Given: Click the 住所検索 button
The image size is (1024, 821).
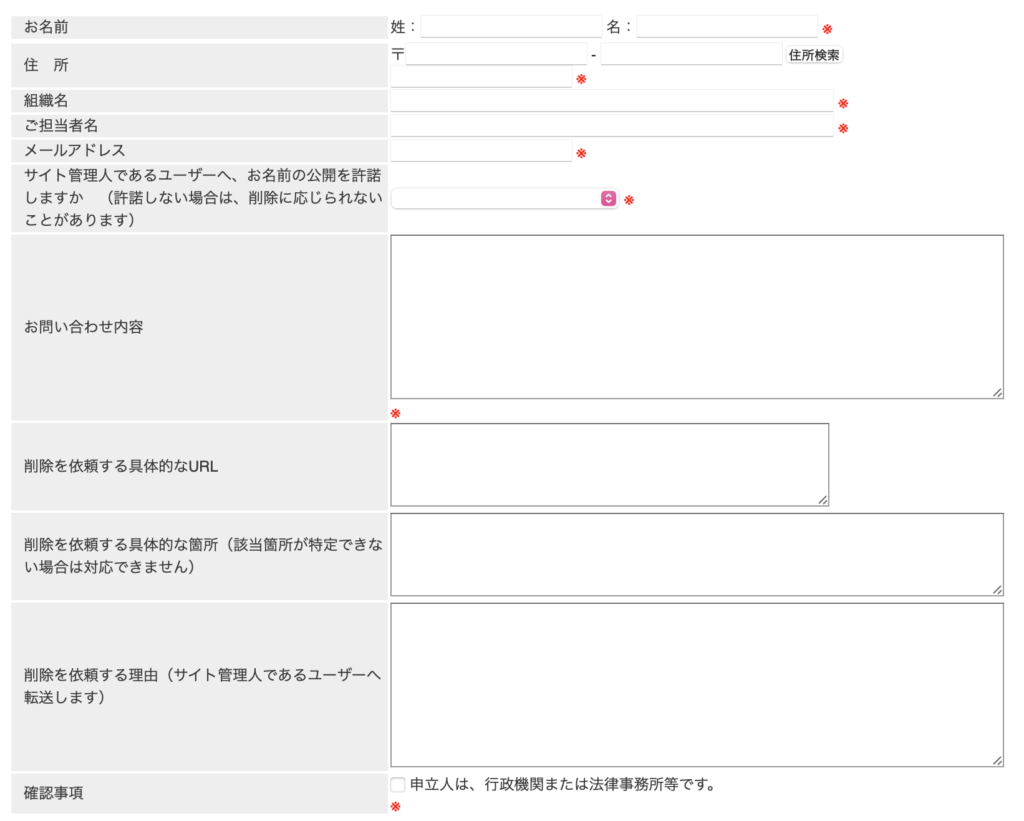Looking at the screenshot, I should point(814,54).
